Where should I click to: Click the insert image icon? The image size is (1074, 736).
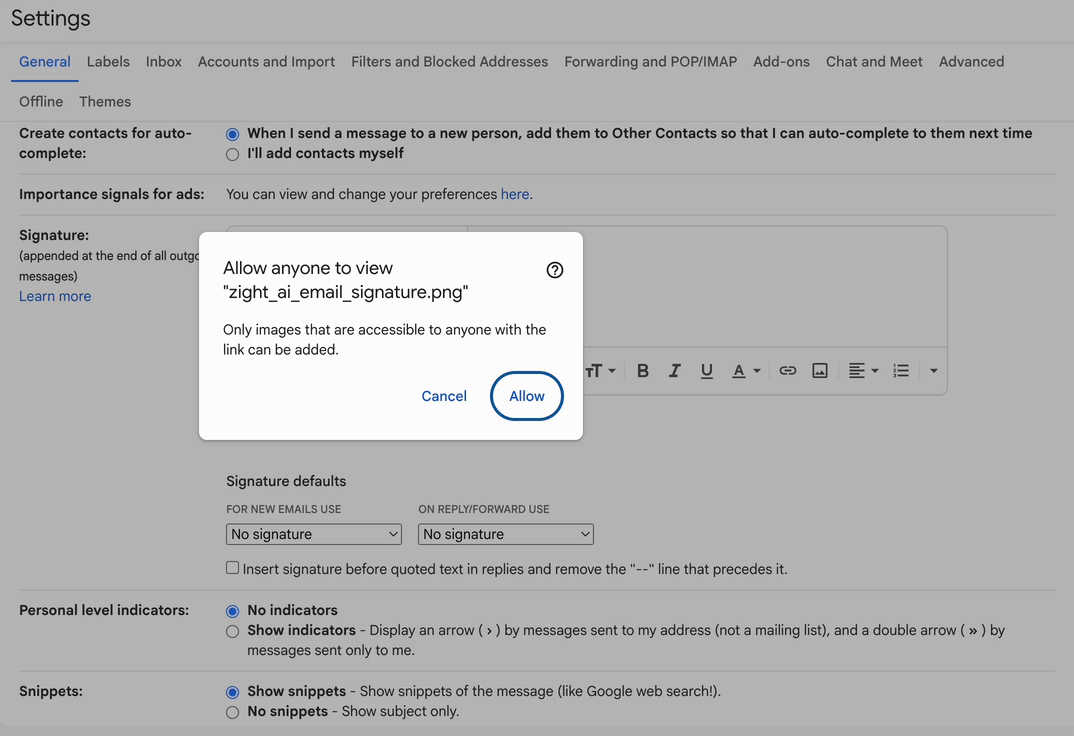pyautogui.click(x=820, y=371)
